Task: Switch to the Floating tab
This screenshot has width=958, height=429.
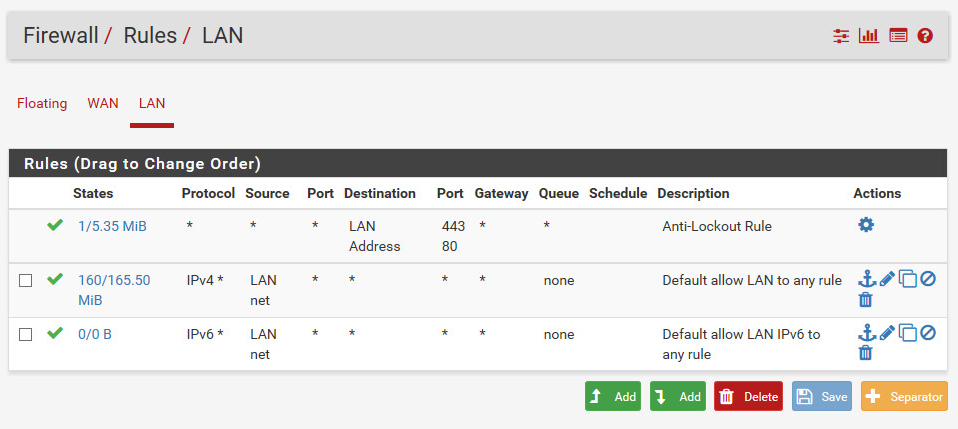Action: pos(42,103)
